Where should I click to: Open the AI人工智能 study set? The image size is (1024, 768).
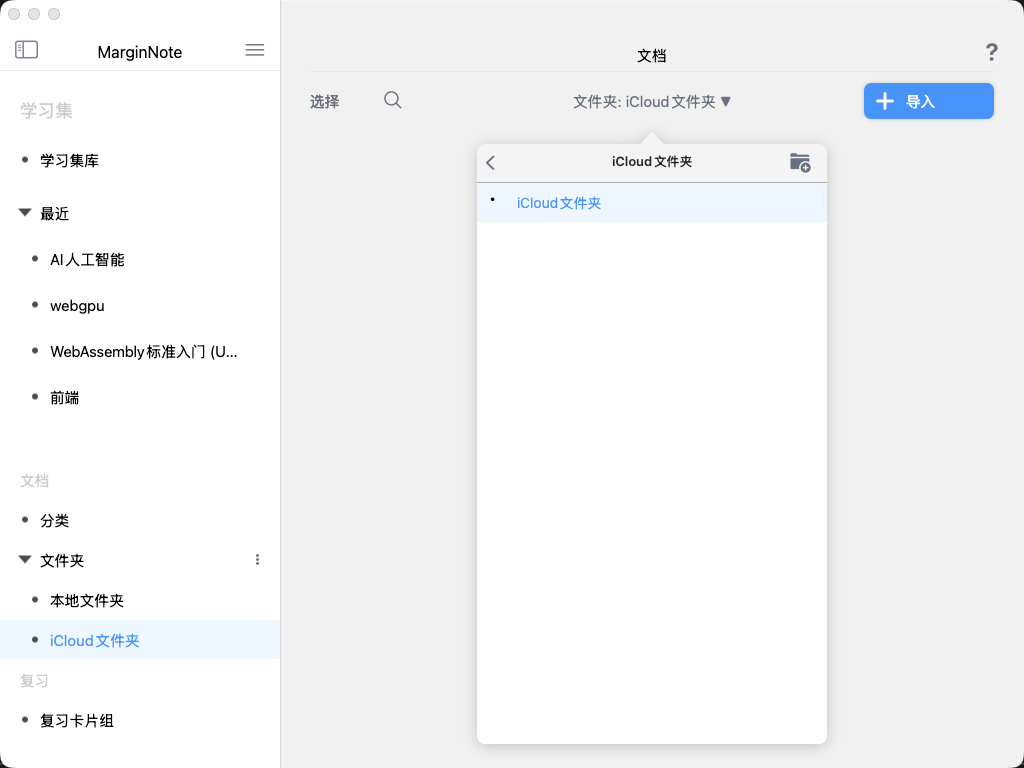tap(88, 260)
